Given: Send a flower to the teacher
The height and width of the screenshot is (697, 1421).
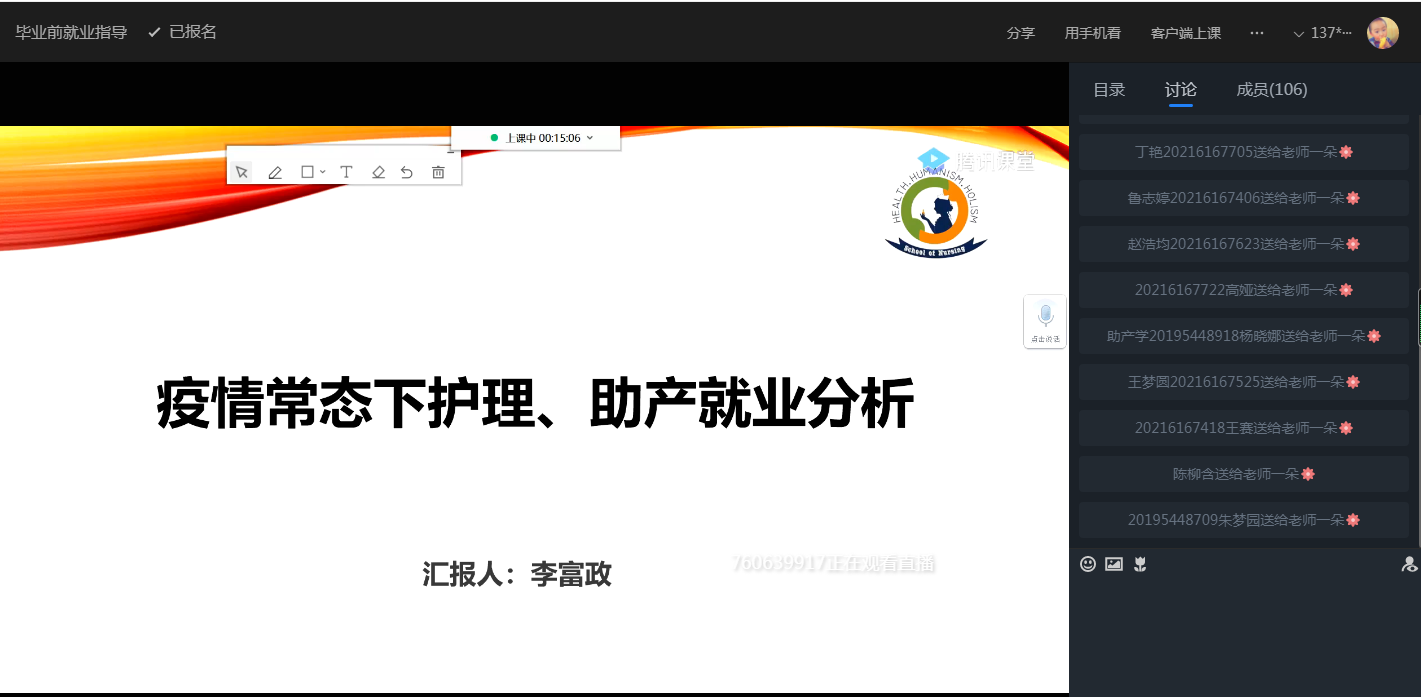Looking at the screenshot, I should tap(1140, 564).
